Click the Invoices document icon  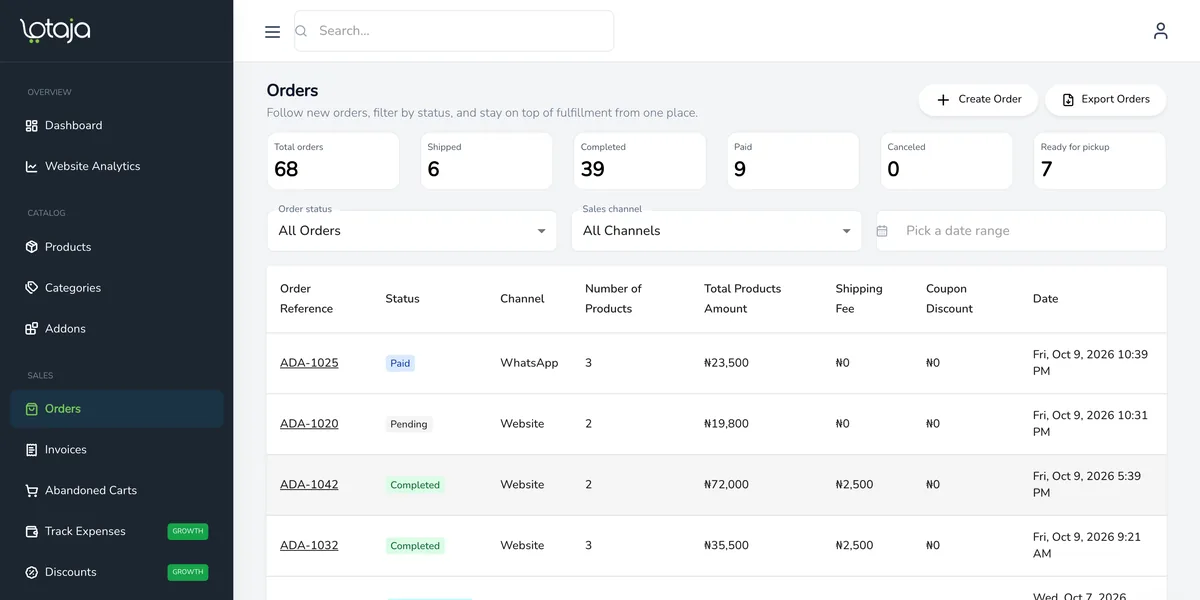(32, 450)
